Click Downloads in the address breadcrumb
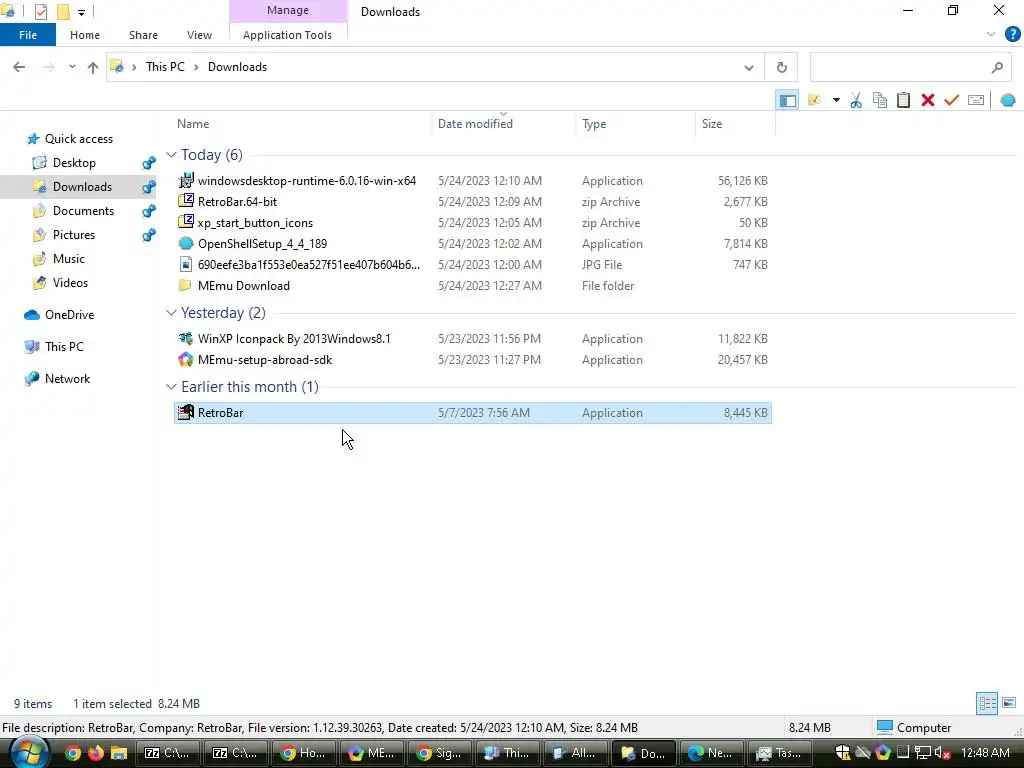The image size is (1024, 768). [237, 67]
